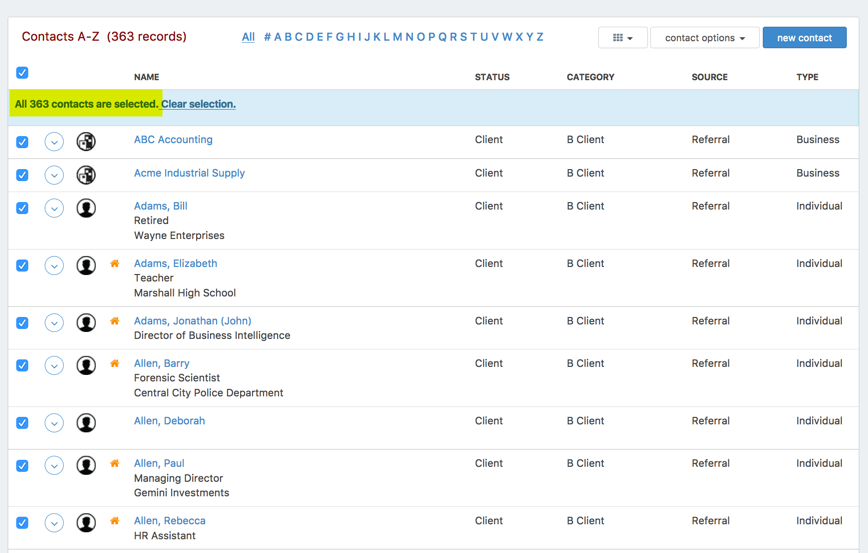Click the TYPE column header
Screen dimensions: 868x553
tap(807, 77)
